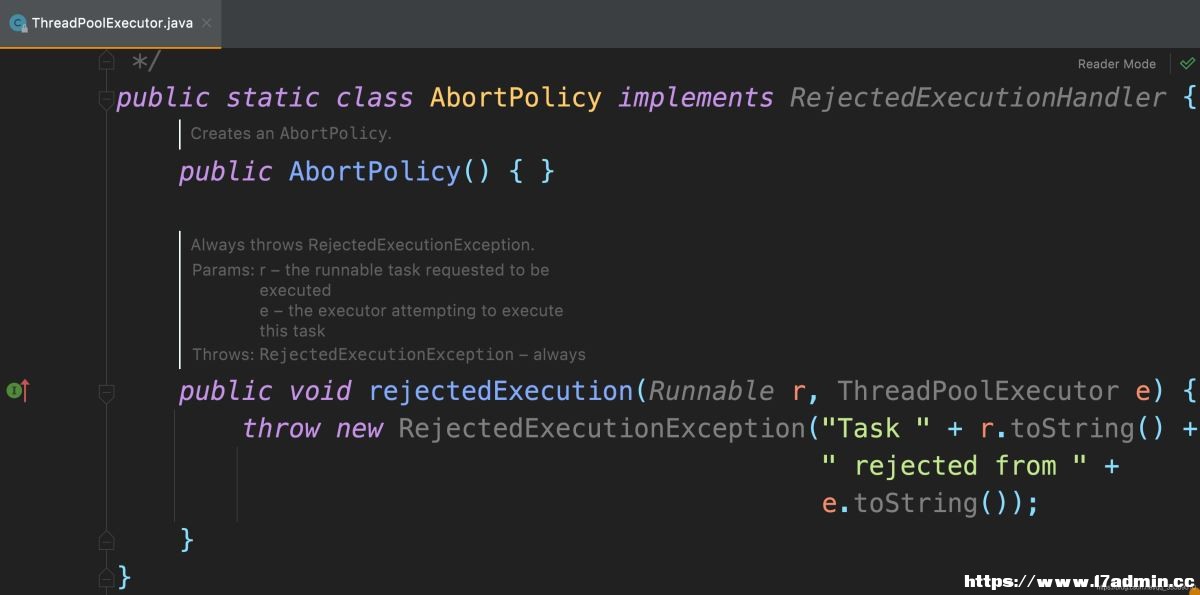The image size is (1200, 595).
Task: Click the RejectedExecutionHandler interface name
Action: (978, 98)
